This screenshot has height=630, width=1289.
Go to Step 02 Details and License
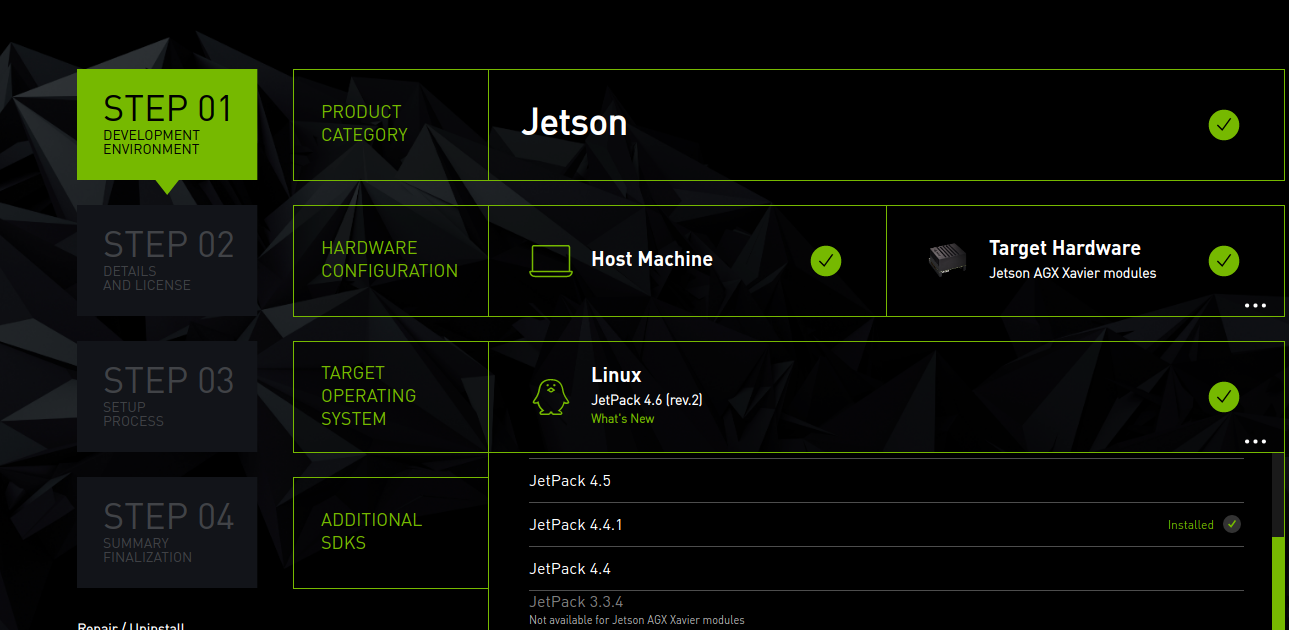point(167,260)
